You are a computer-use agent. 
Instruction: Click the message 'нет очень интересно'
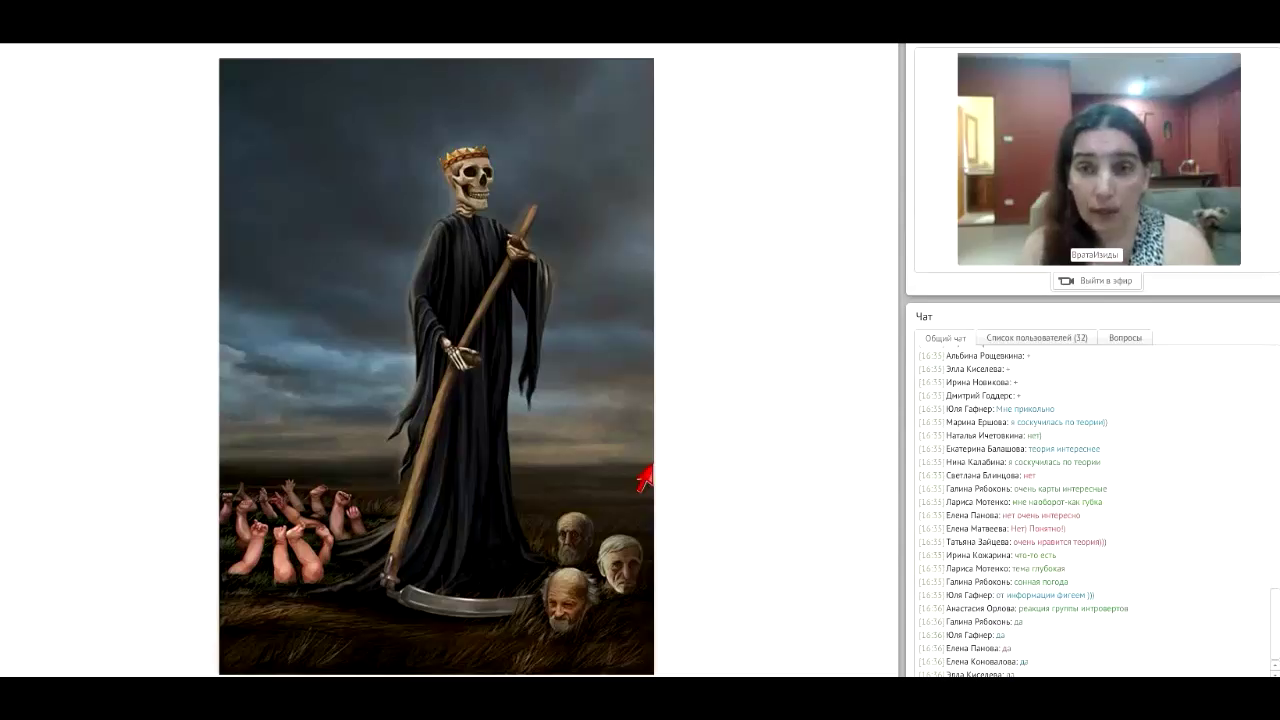[x=1041, y=516]
